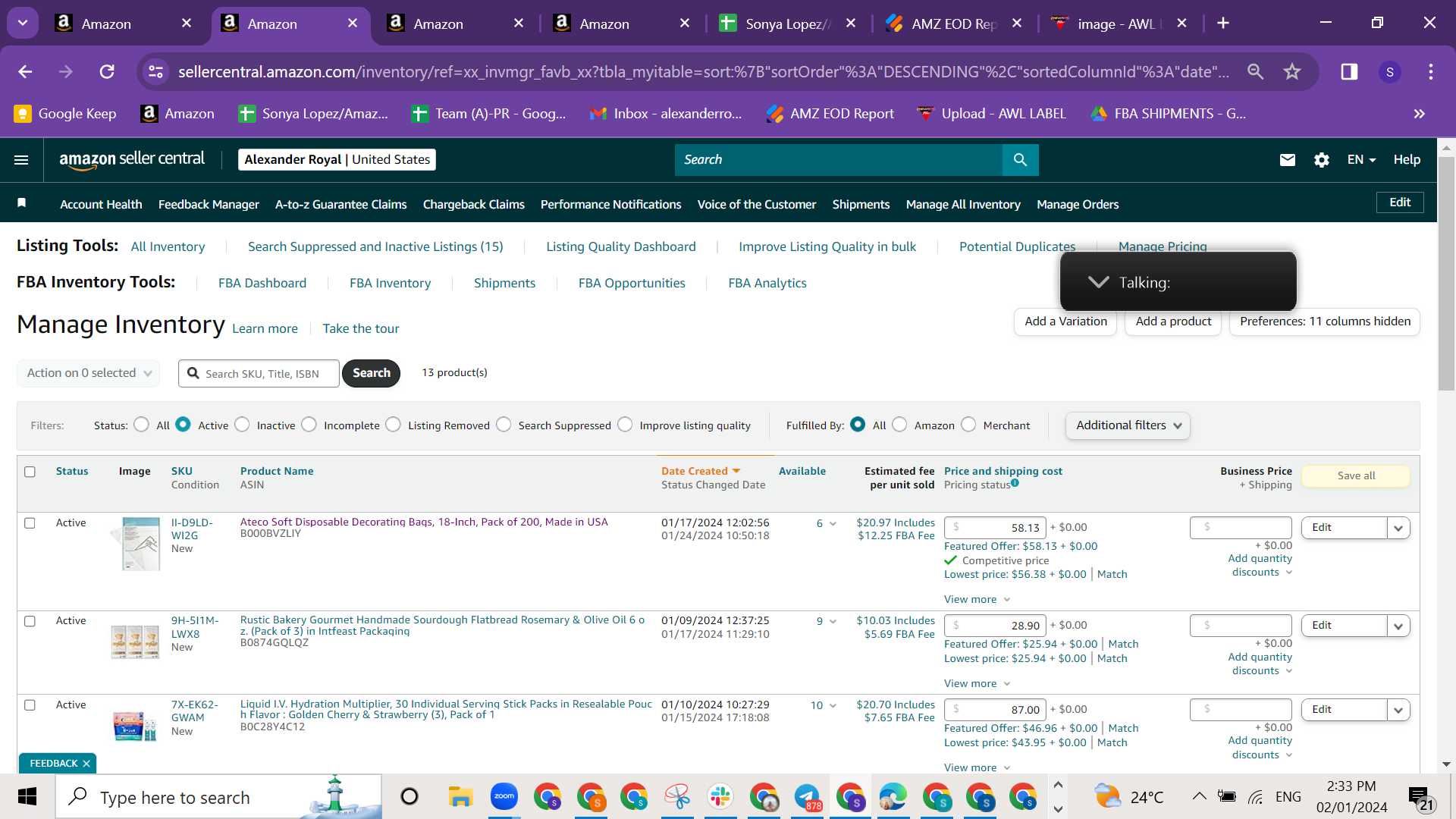Open the Action on 0 selected dropdown
Screen dimensions: 1456x819
click(x=89, y=373)
